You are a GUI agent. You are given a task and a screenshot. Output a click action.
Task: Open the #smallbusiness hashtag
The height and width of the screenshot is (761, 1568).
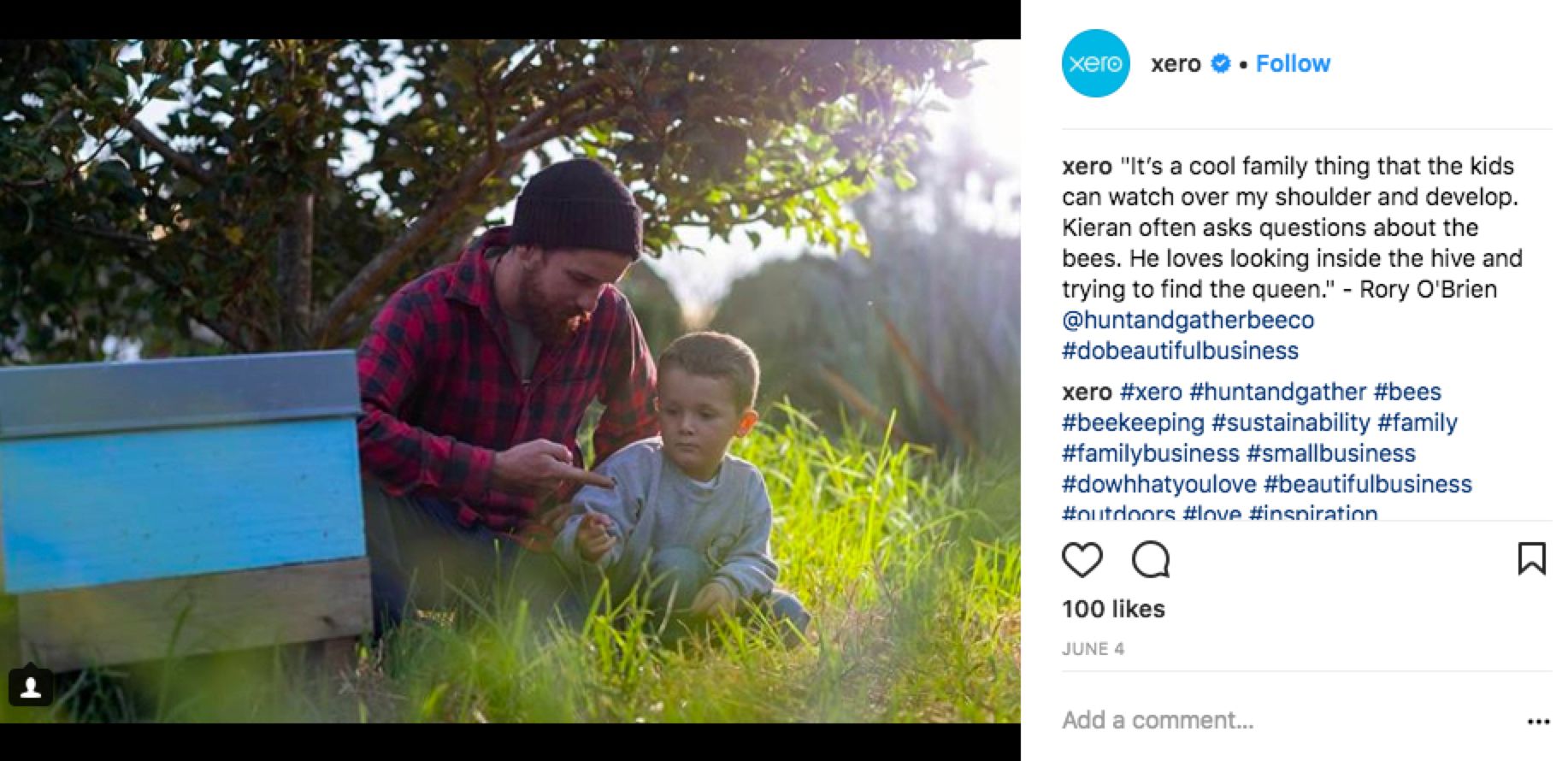pos(1330,453)
